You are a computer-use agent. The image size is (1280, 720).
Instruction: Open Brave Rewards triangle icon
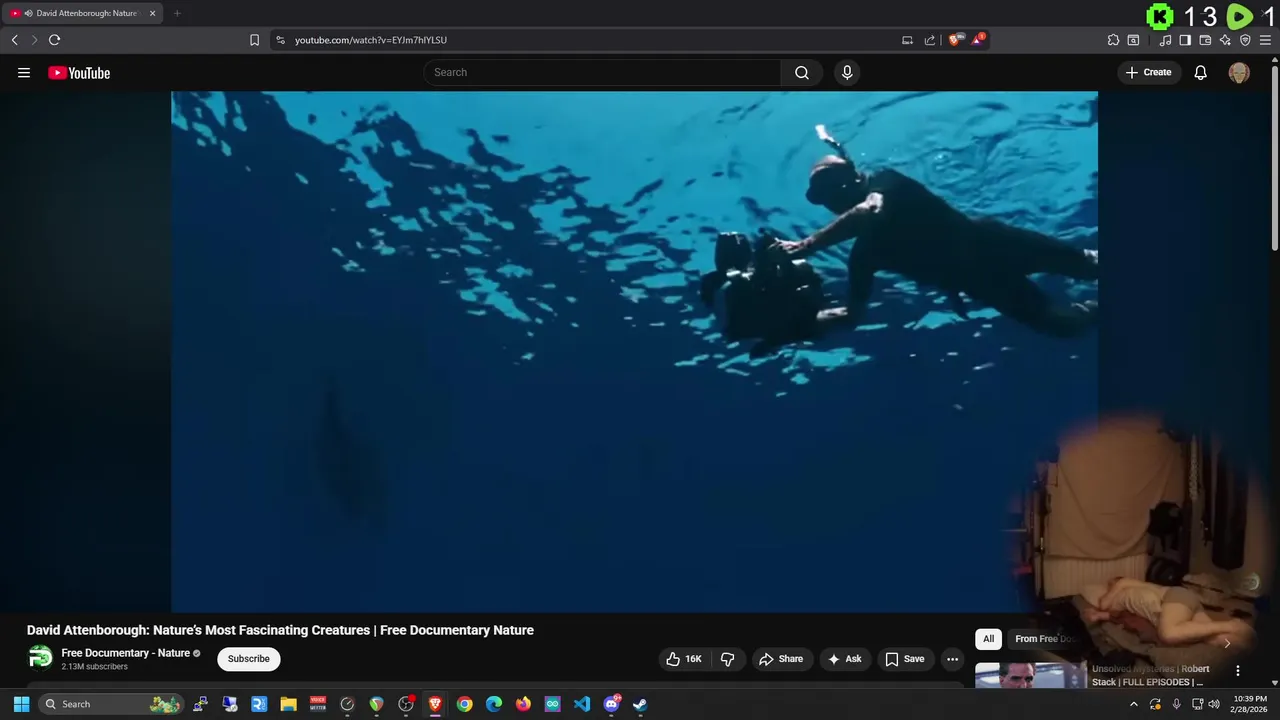[x=978, y=40]
